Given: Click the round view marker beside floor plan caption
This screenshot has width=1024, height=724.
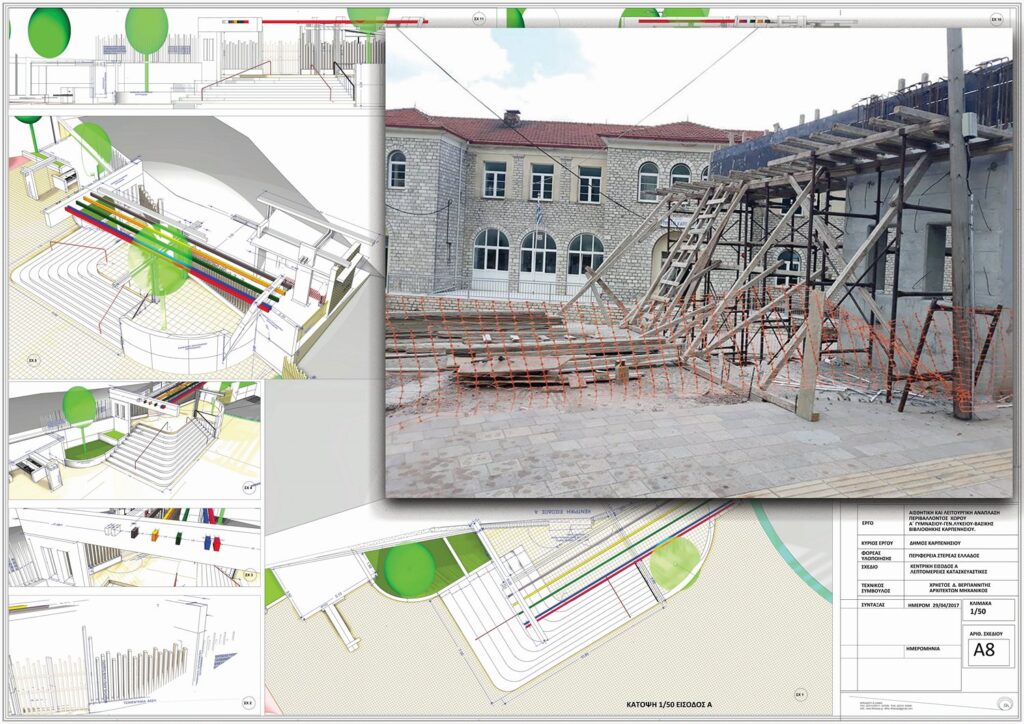Looking at the screenshot, I should pyautogui.click(x=799, y=695).
